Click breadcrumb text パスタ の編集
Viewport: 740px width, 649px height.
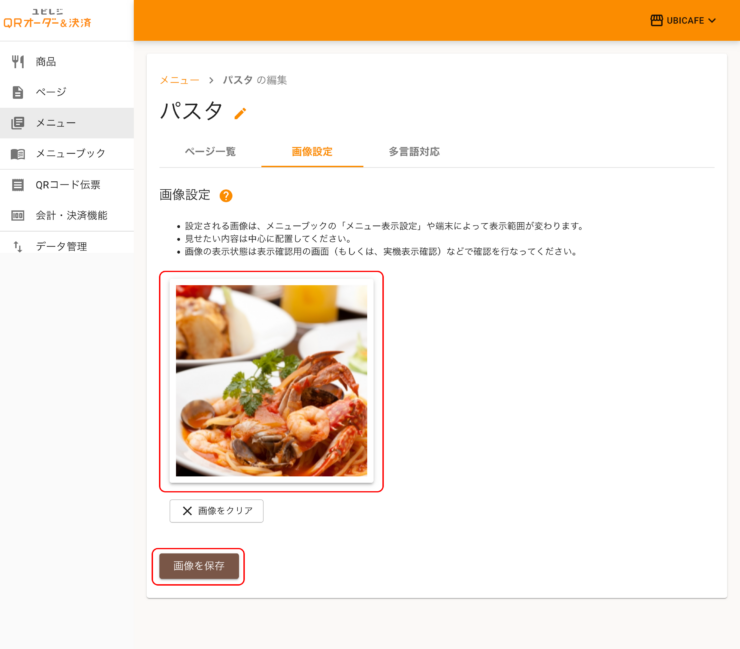coord(255,80)
